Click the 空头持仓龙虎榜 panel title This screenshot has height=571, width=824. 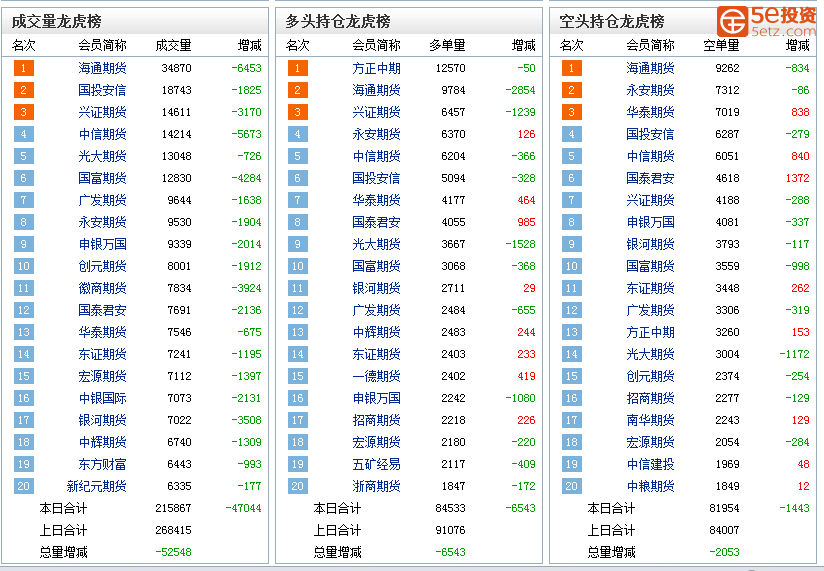click(612, 22)
